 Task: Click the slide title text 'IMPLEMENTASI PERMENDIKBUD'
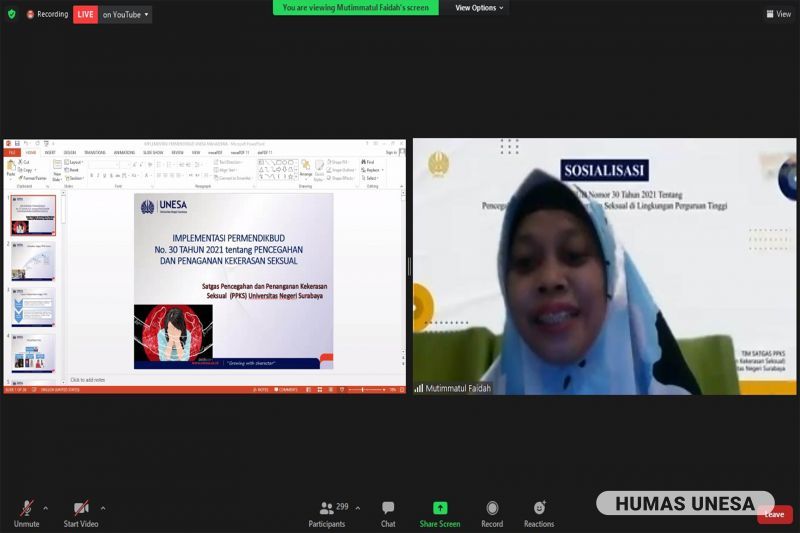(x=229, y=238)
